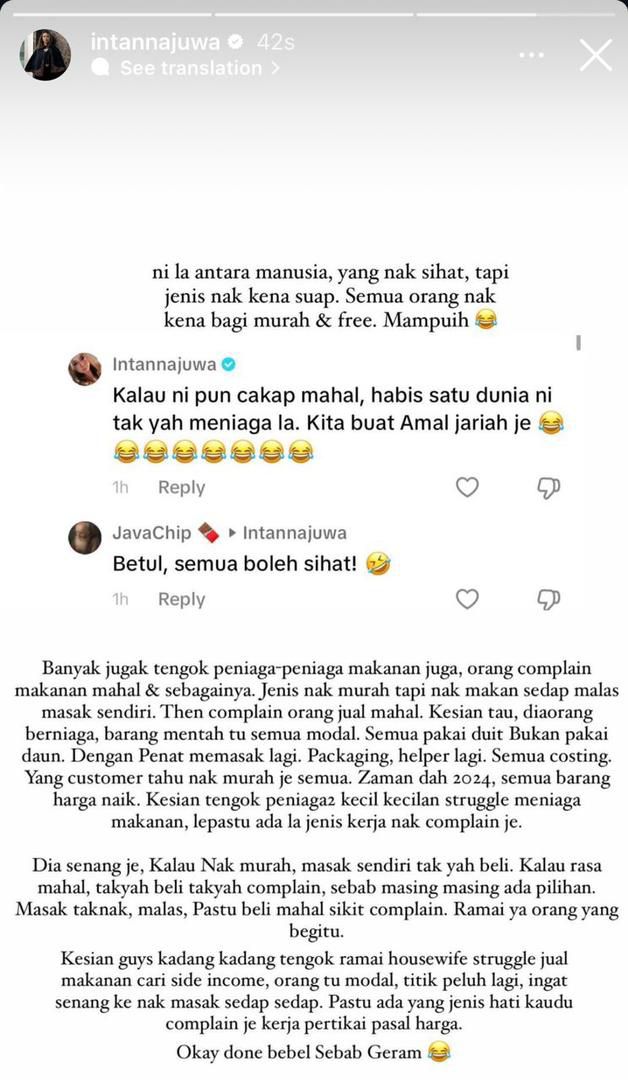
Task: Like JavaChip's comment with heart icon
Action: (468, 599)
